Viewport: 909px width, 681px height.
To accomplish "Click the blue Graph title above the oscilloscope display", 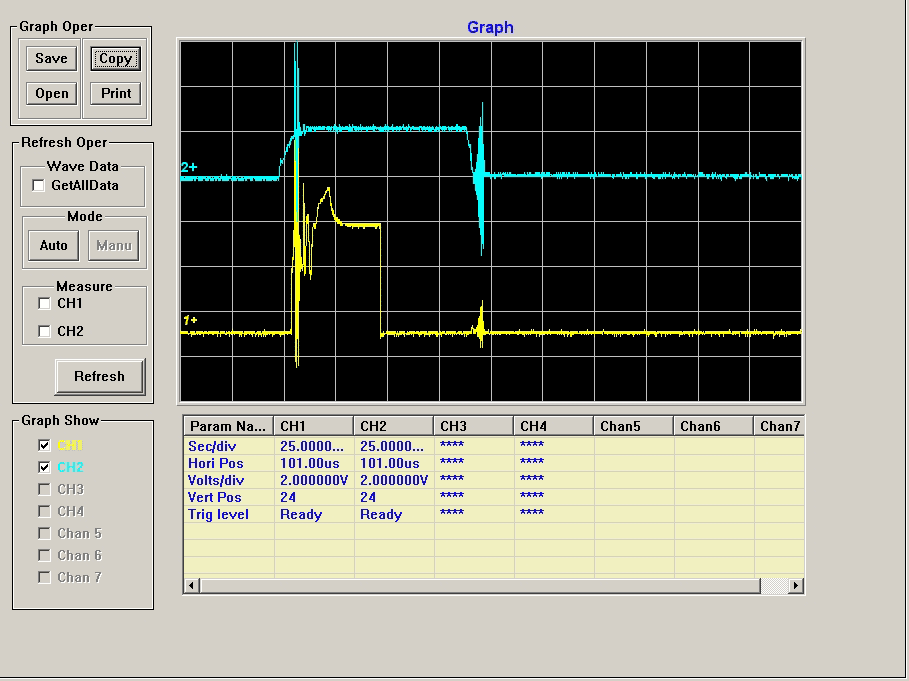I will point(490,27).
